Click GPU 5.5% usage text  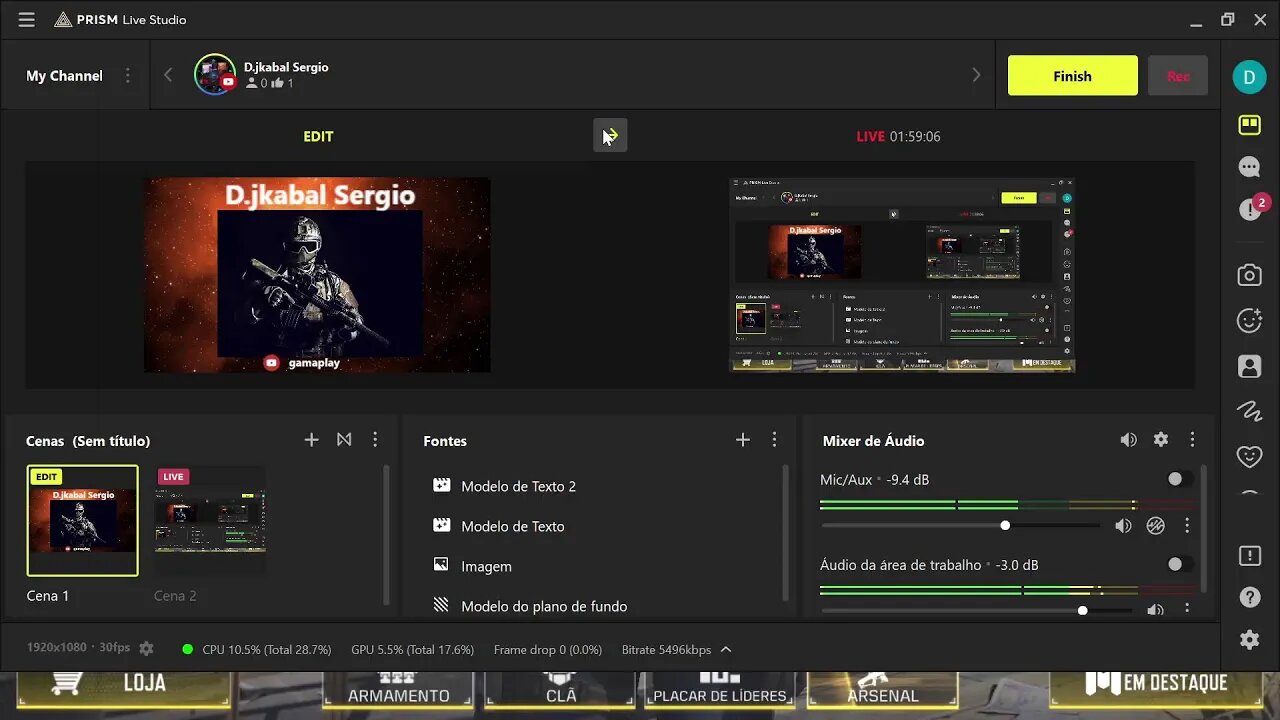point(412,650)
